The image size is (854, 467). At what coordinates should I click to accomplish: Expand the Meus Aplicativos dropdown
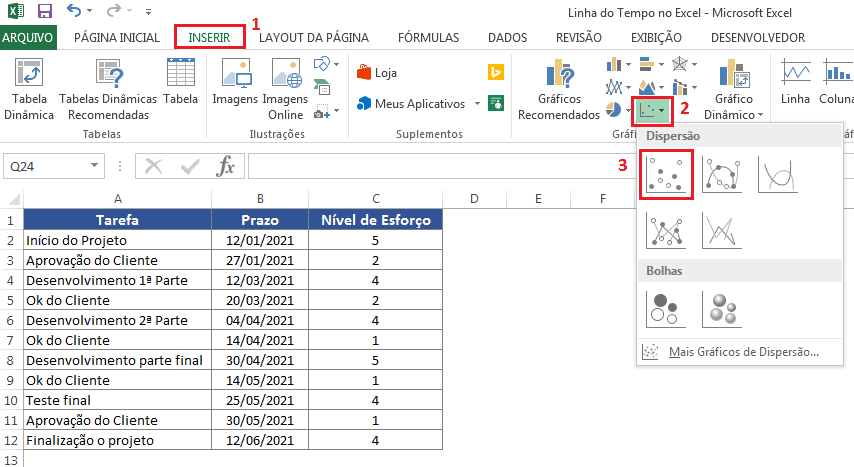coord(477,103)
